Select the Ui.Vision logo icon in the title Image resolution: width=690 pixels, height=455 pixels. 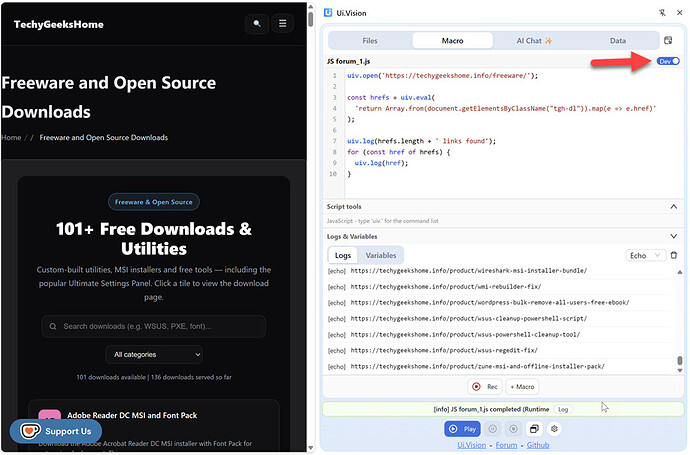(x=328, y=13)
